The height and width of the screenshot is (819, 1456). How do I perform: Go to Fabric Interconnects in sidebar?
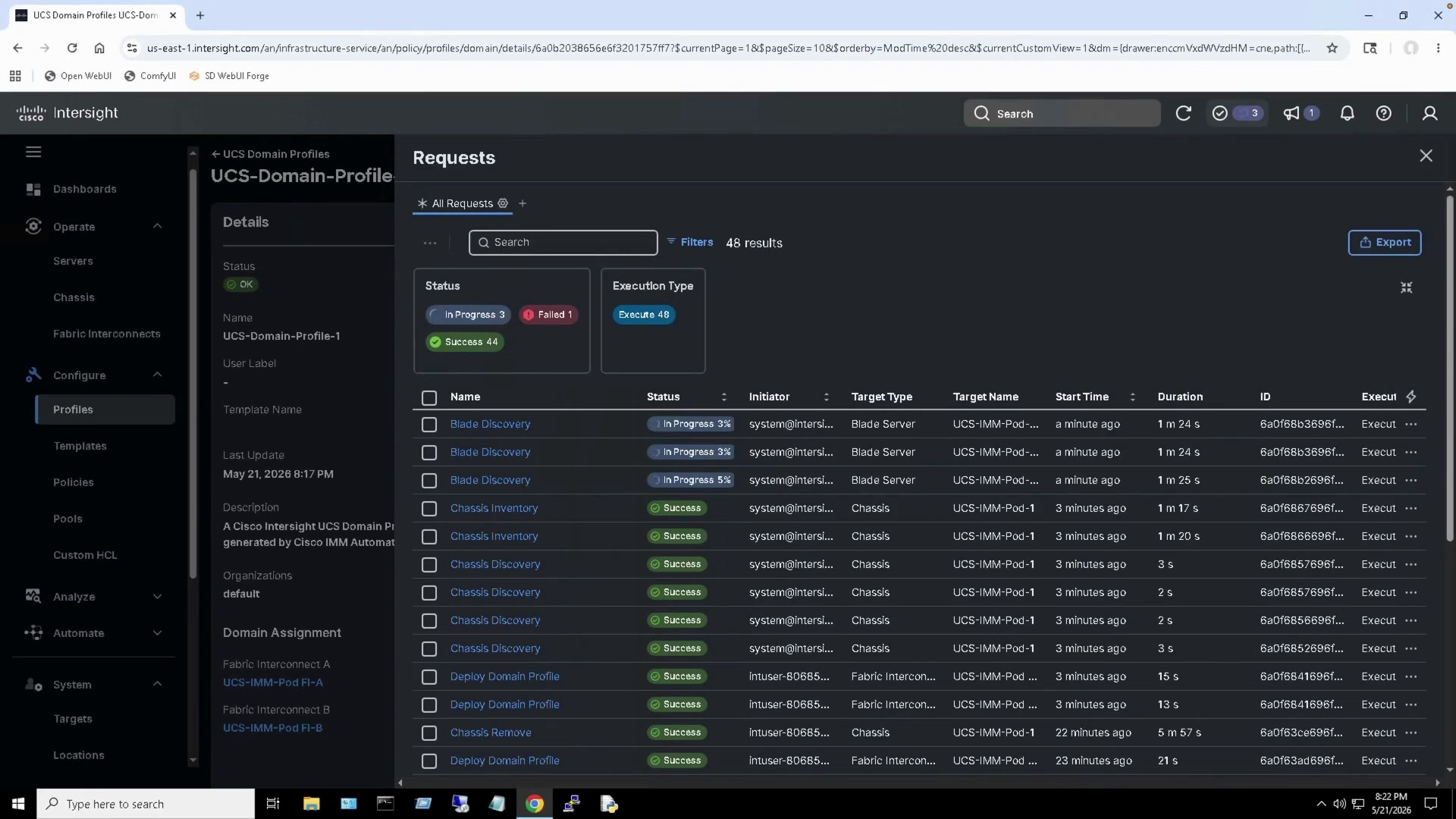(x=107, y=334)
